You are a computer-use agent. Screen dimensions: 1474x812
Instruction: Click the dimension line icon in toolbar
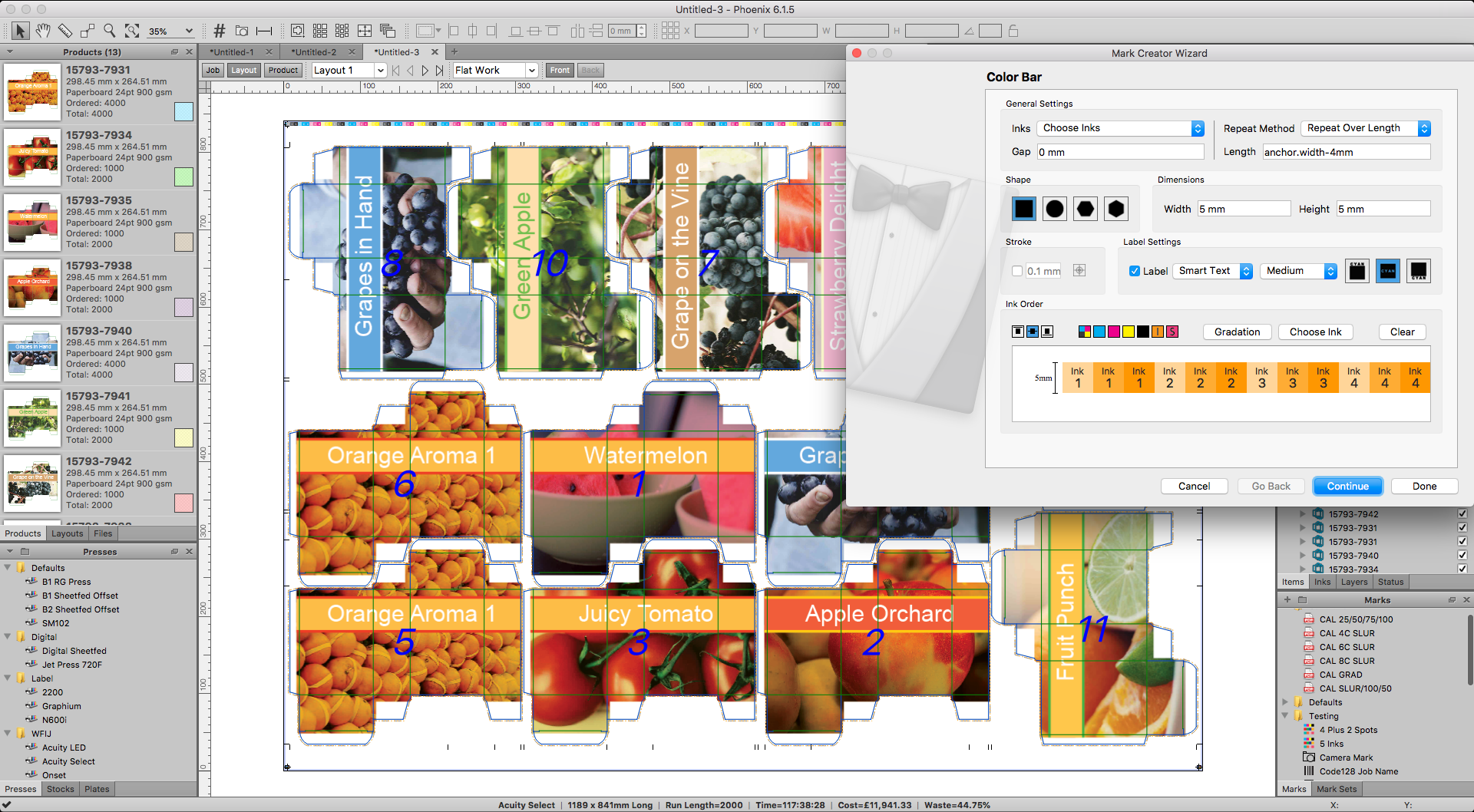coord(264,31)
